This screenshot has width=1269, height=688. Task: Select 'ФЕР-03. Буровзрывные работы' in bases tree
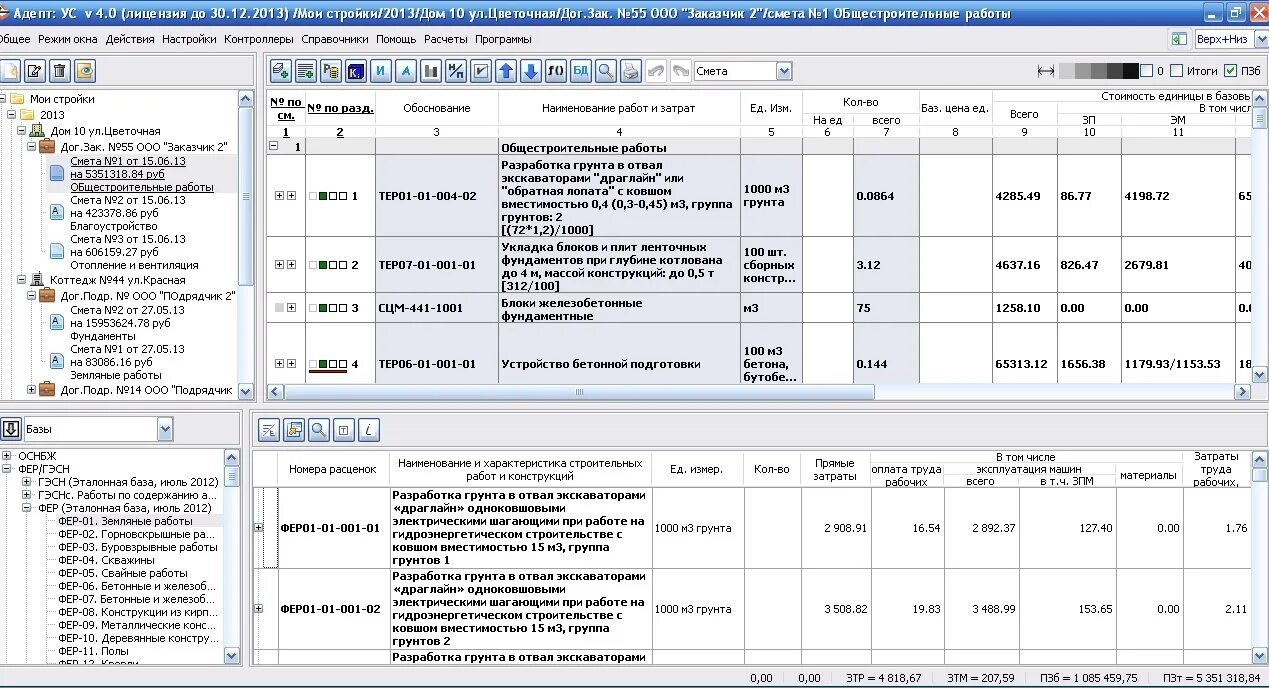pos(138,547)
